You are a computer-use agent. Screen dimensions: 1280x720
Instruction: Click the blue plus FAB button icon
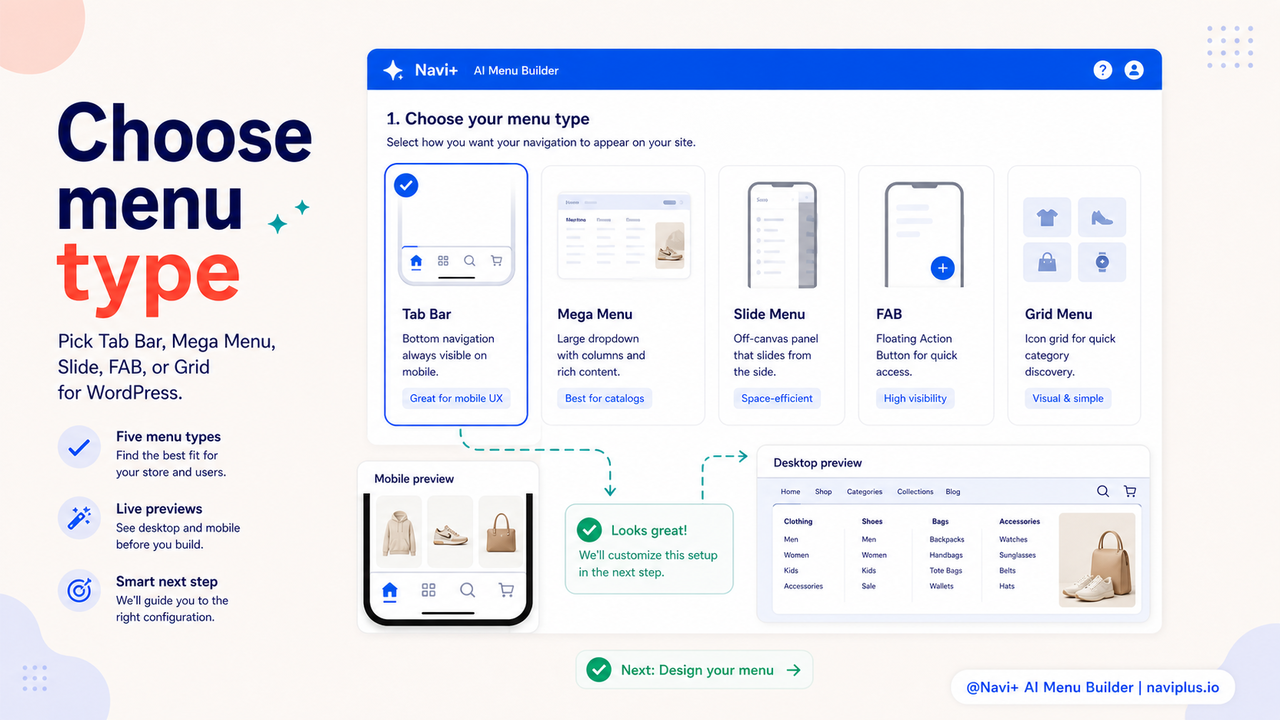(942, 268)
